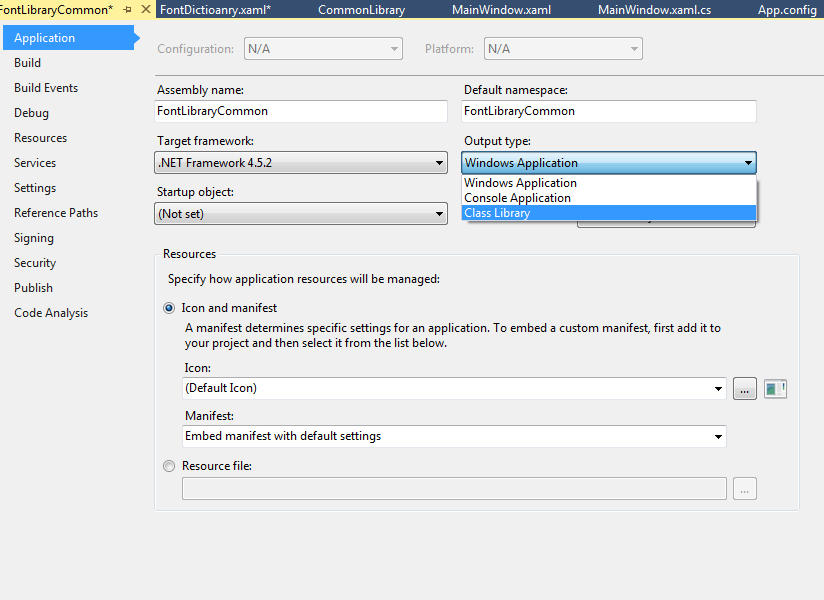
Task: Open the Code Analysis section
Action: coord(50,312)
